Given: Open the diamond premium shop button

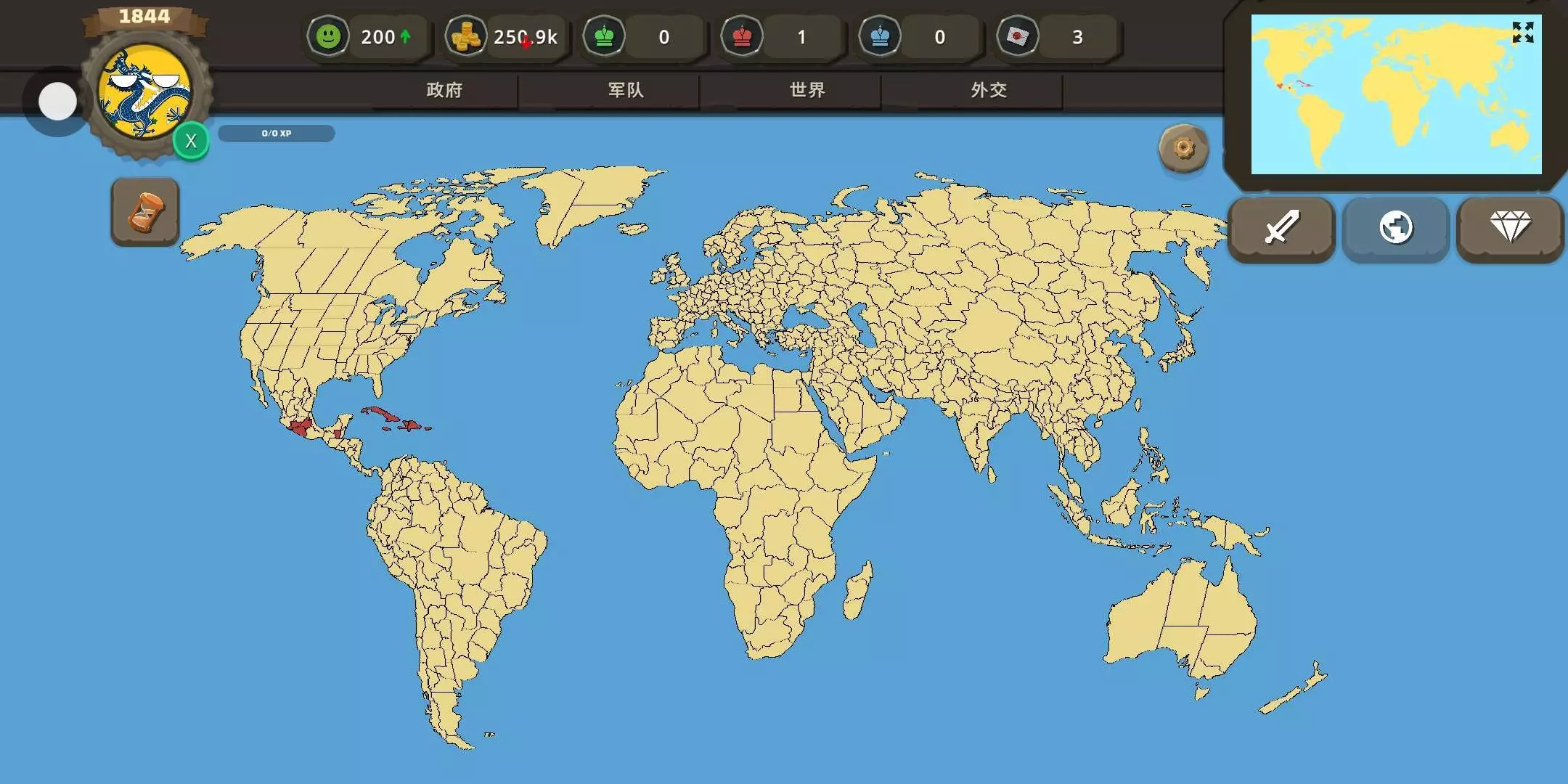Looking at the screenshot, I should 1510,227.
